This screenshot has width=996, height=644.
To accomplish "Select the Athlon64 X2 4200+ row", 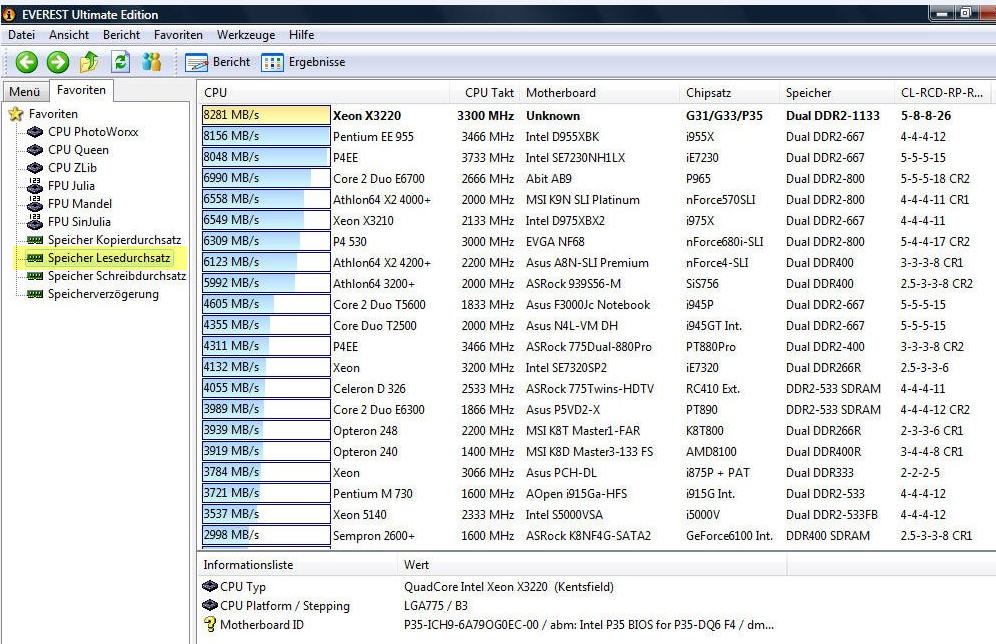I will tap(597, 262).
